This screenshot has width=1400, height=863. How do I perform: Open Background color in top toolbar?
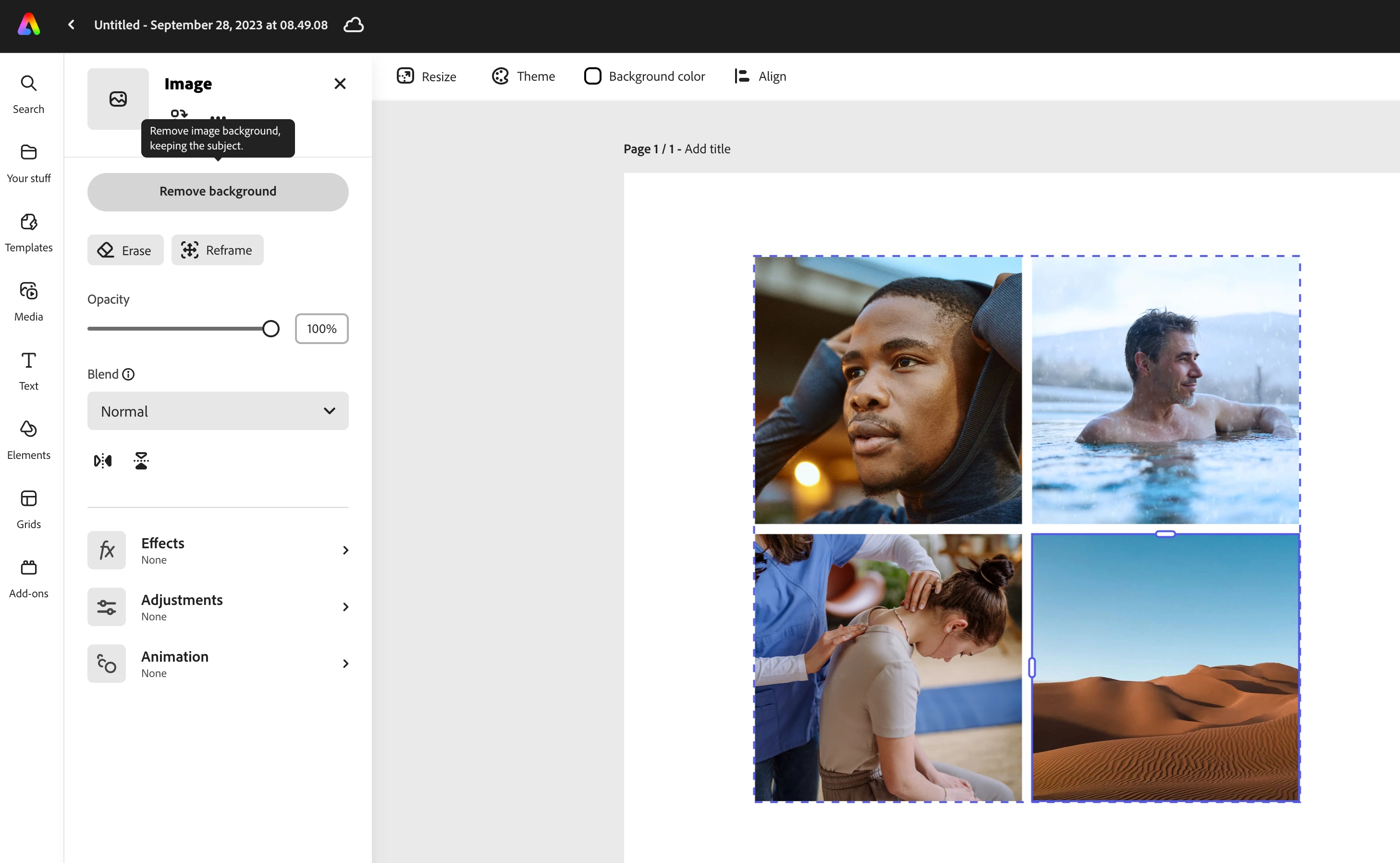pyautogui.click(x=645, y=76)
